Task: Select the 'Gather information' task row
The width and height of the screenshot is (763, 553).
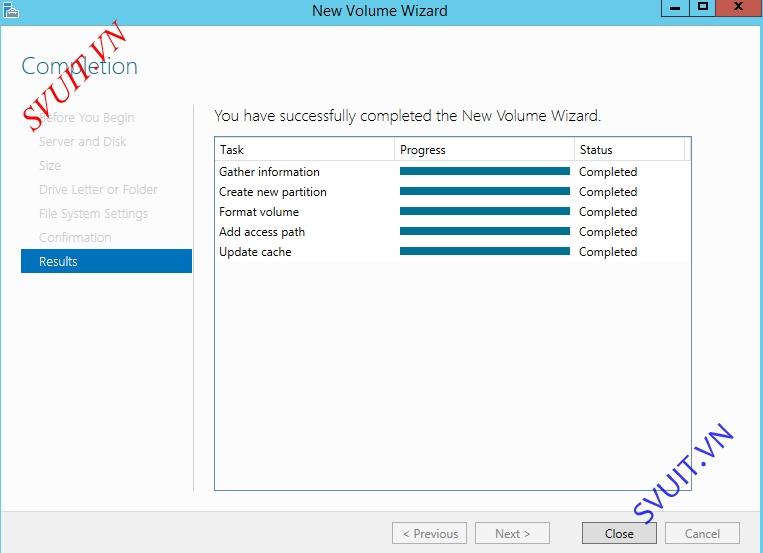Action: [453, 171]
